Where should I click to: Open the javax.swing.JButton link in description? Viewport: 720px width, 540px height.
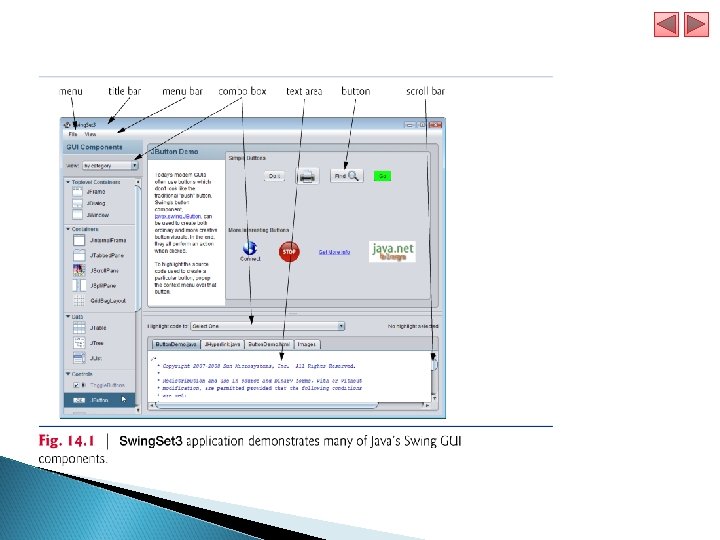(x=178, y=216)
